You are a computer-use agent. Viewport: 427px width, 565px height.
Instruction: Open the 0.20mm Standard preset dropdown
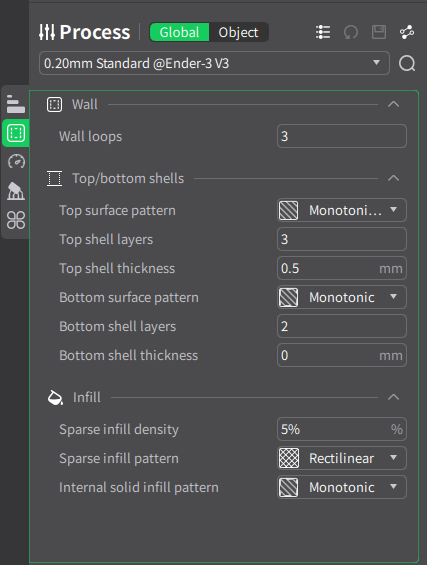pos(214,63)
